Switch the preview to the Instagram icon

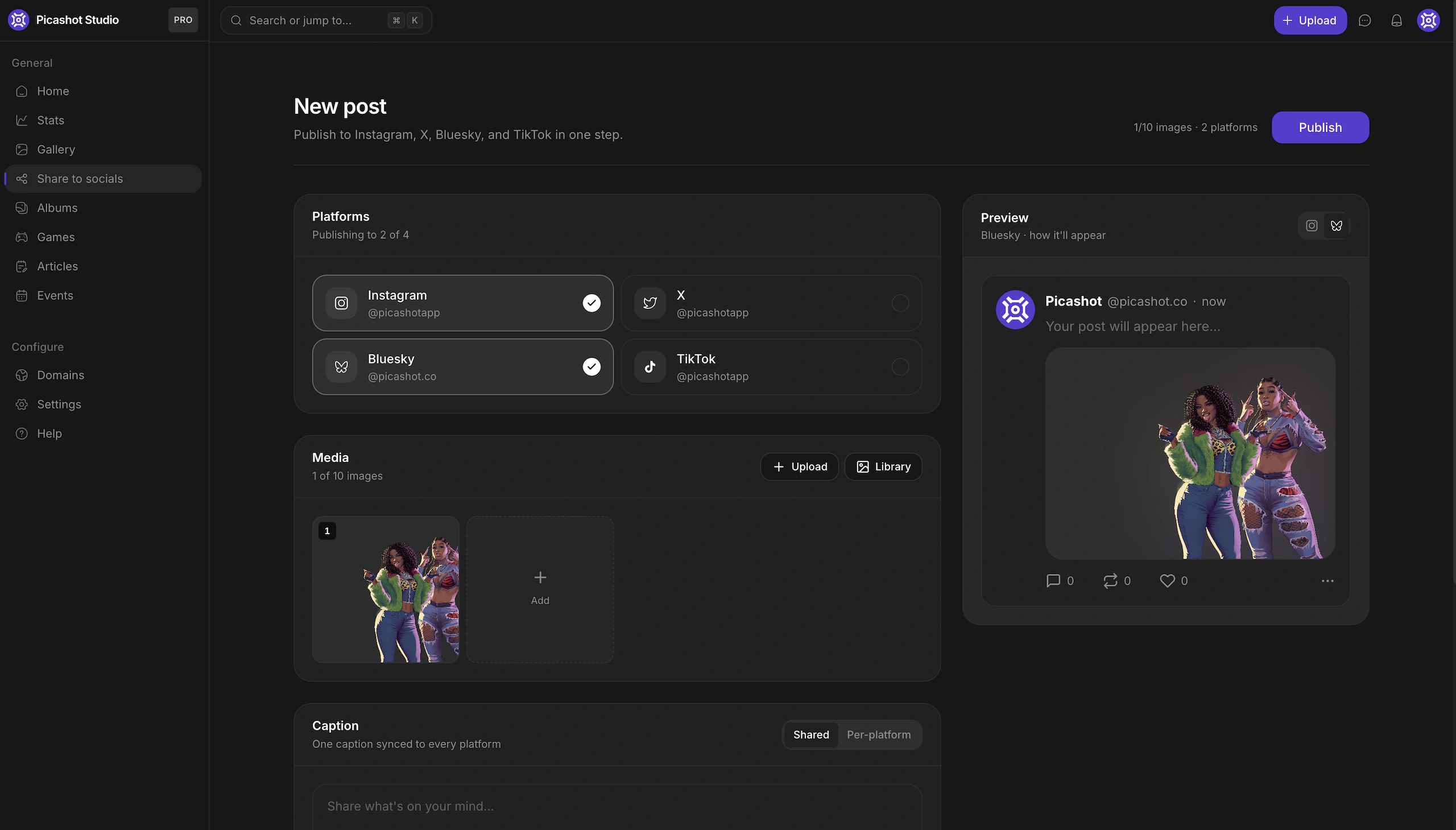click(1312, 226)
